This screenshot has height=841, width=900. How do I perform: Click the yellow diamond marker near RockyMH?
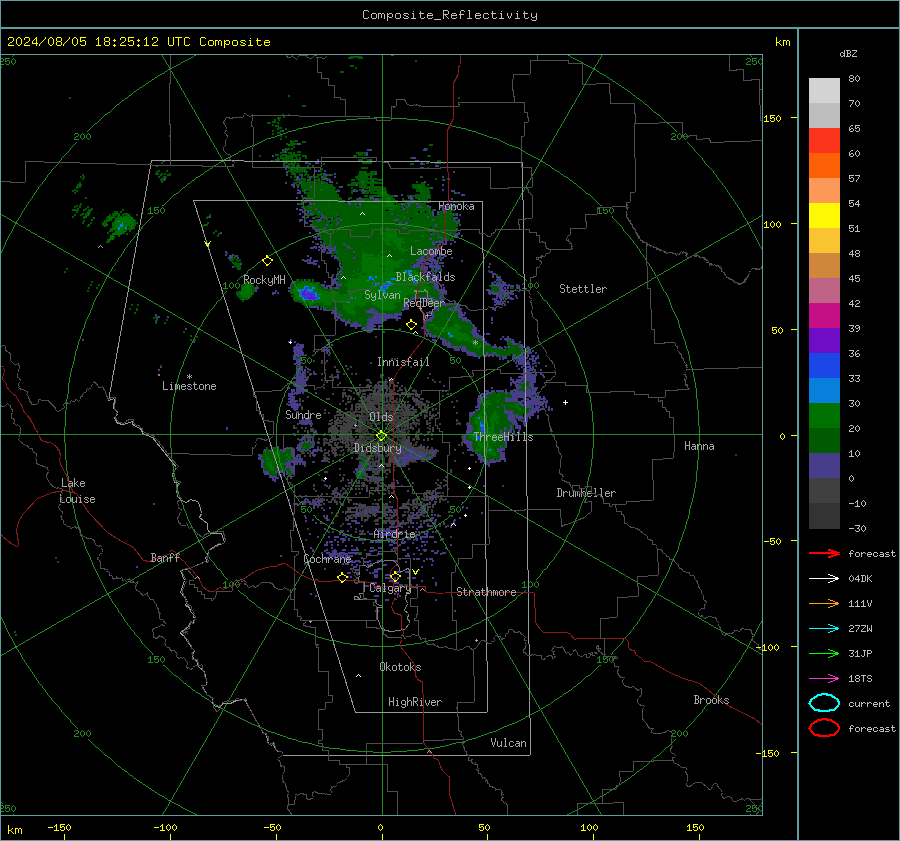pos(267,261)
